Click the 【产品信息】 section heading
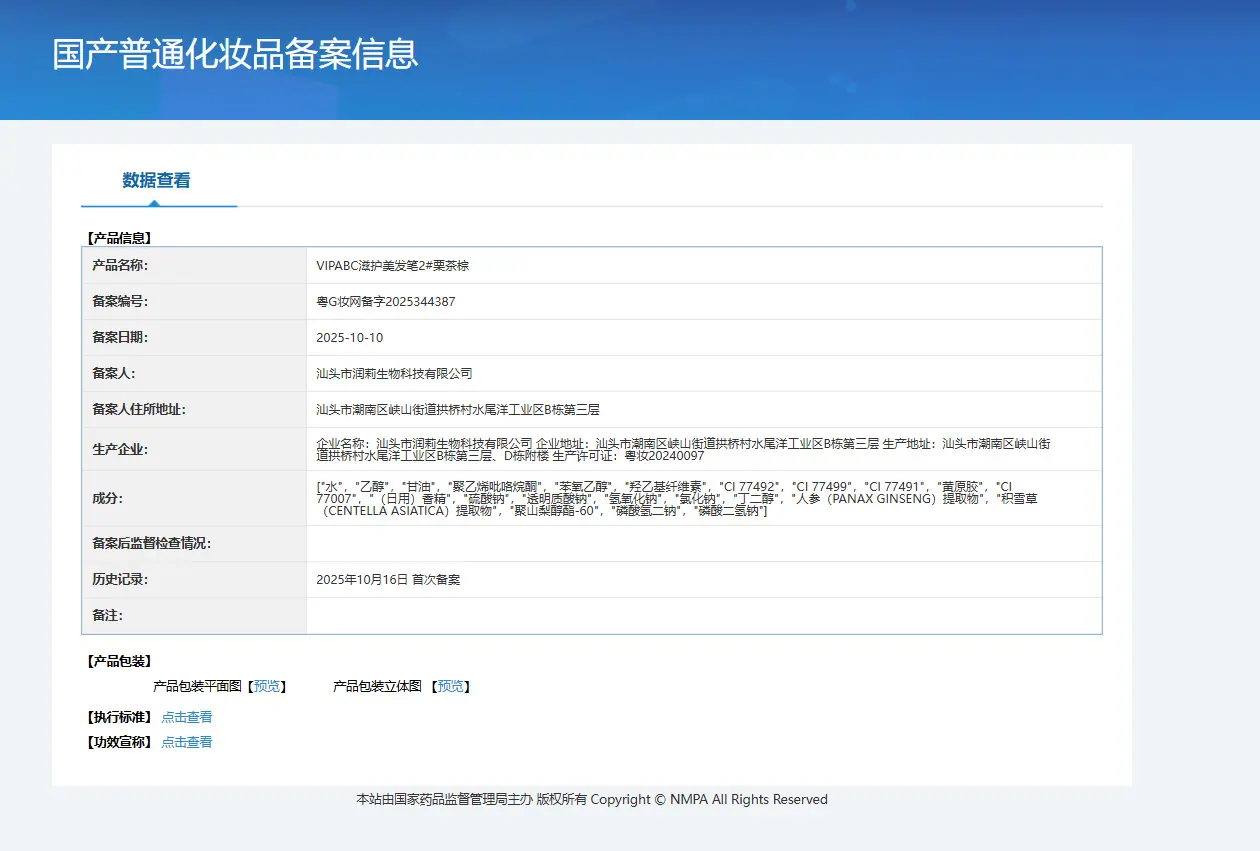 pos(119,238)
